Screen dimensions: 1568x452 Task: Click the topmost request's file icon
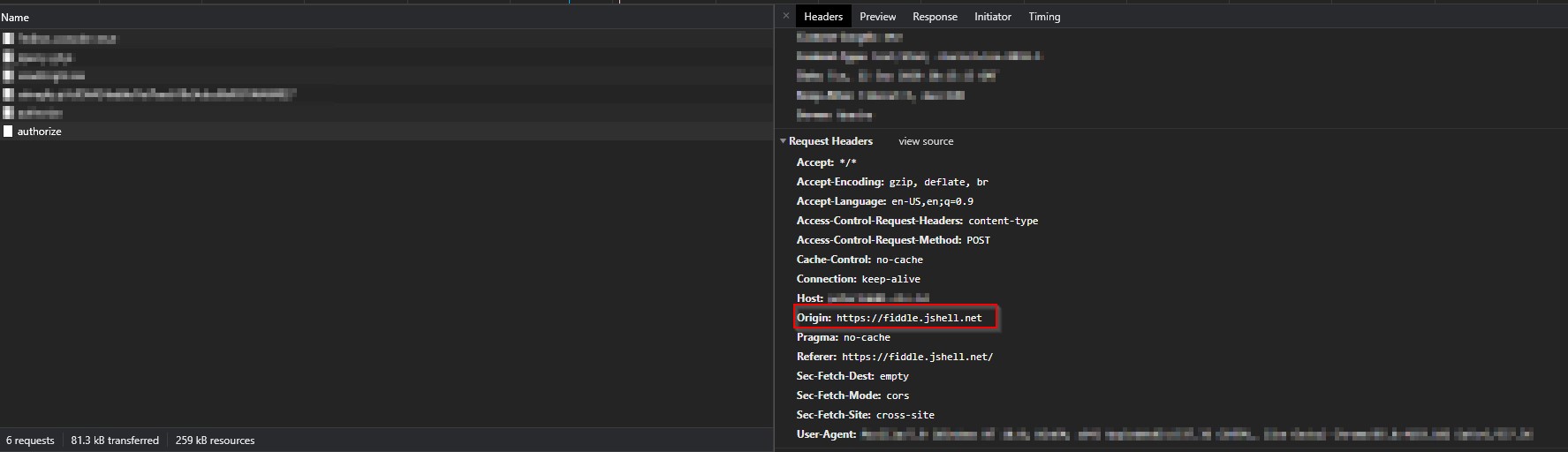[x=8, y=39]
